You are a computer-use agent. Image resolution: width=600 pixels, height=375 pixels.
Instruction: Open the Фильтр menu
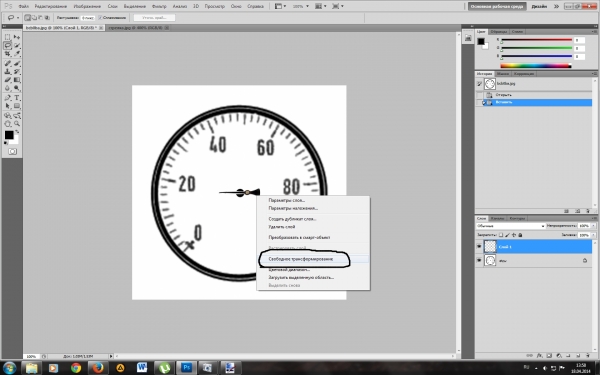pos(159,6)
